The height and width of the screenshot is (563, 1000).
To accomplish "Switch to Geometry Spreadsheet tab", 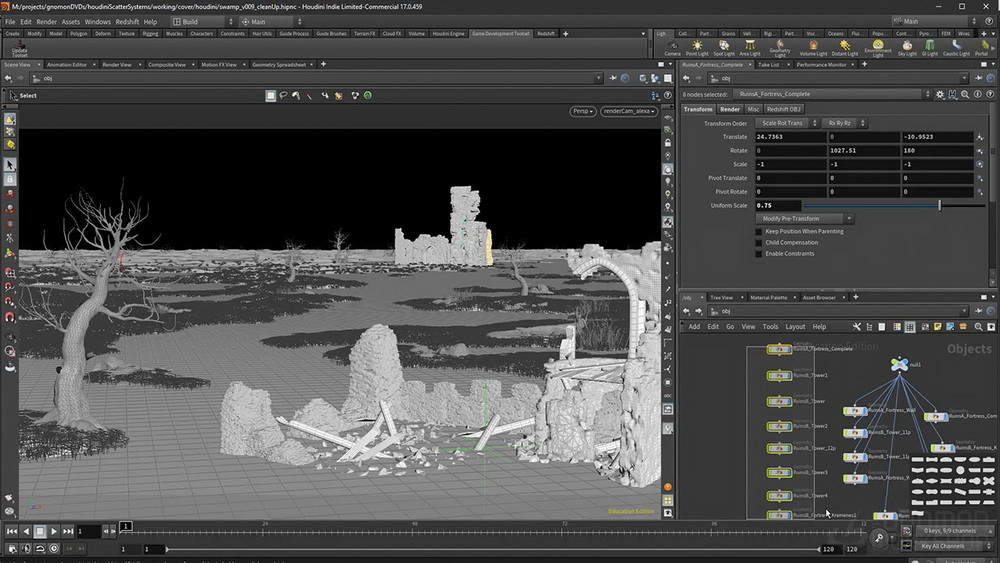I will coord(279,64).
